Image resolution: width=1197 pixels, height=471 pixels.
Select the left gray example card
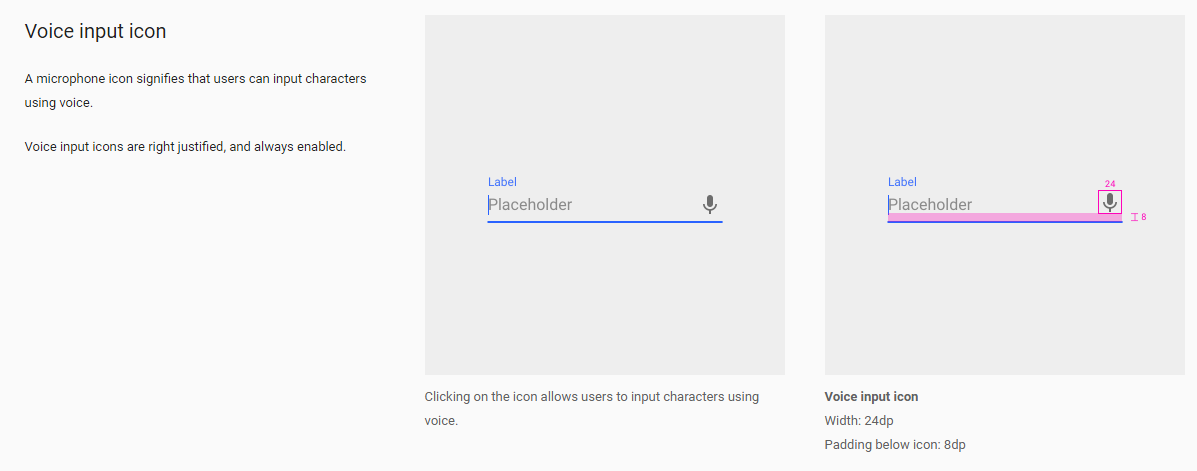coord(604,300)
